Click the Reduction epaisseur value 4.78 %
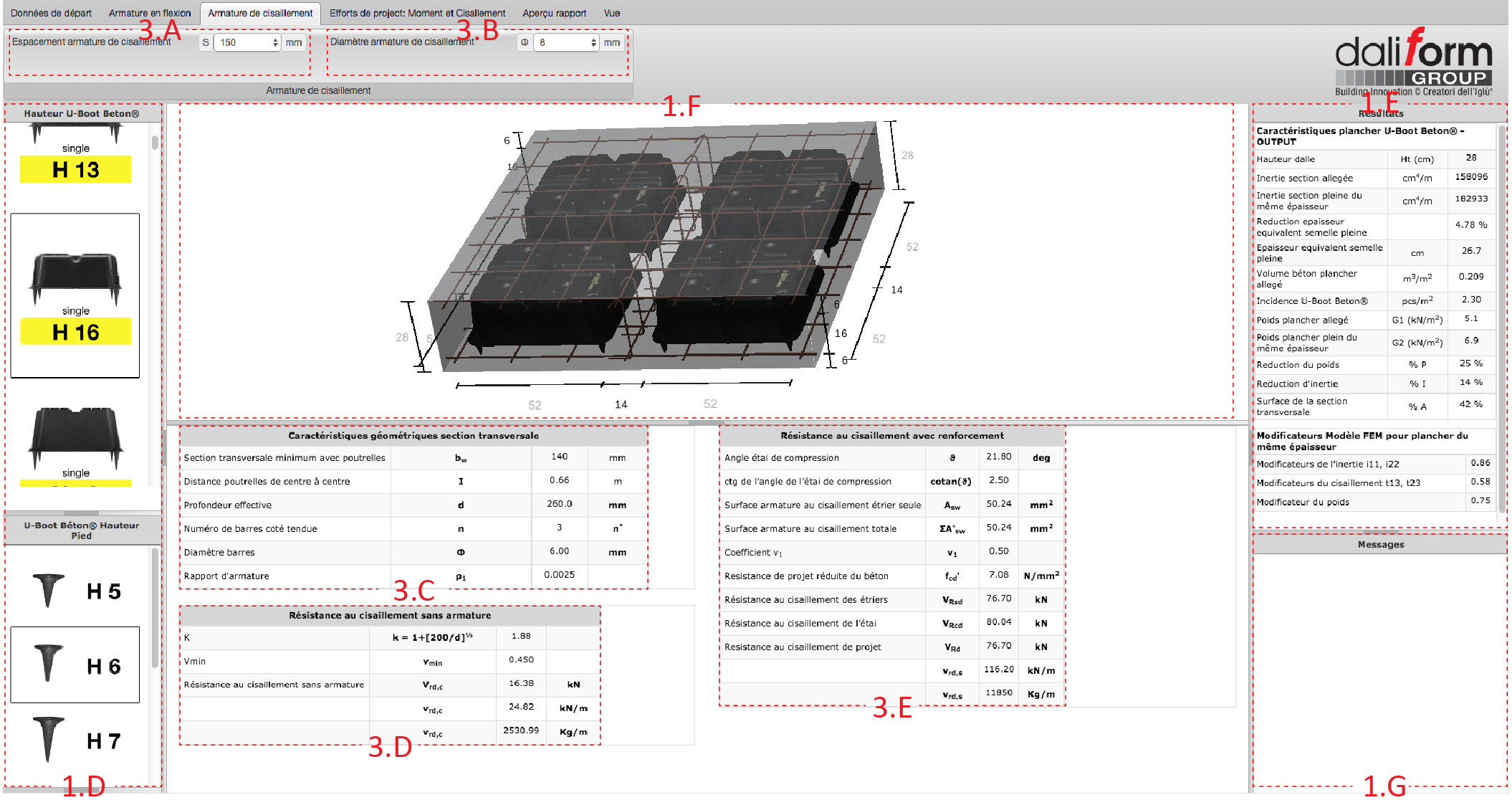Image resolution: width=1512 pixels, height=805 pixels. pyautogui.click(x=1470, y=225)
